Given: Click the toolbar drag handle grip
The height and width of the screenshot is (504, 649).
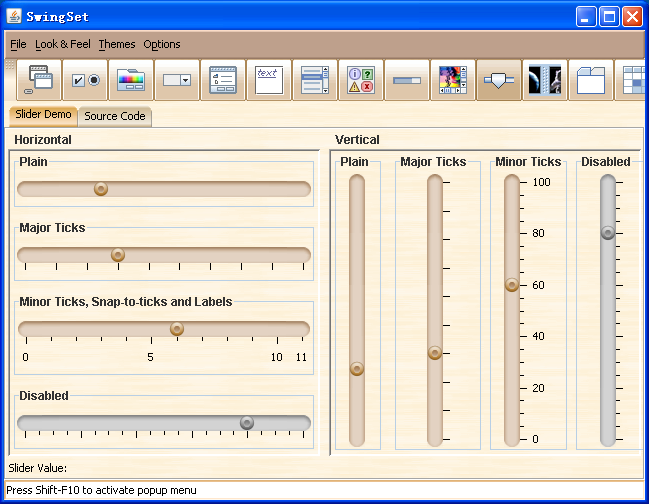Looking at the screenshot, I should pyautogui.click(x=10, y=65).
